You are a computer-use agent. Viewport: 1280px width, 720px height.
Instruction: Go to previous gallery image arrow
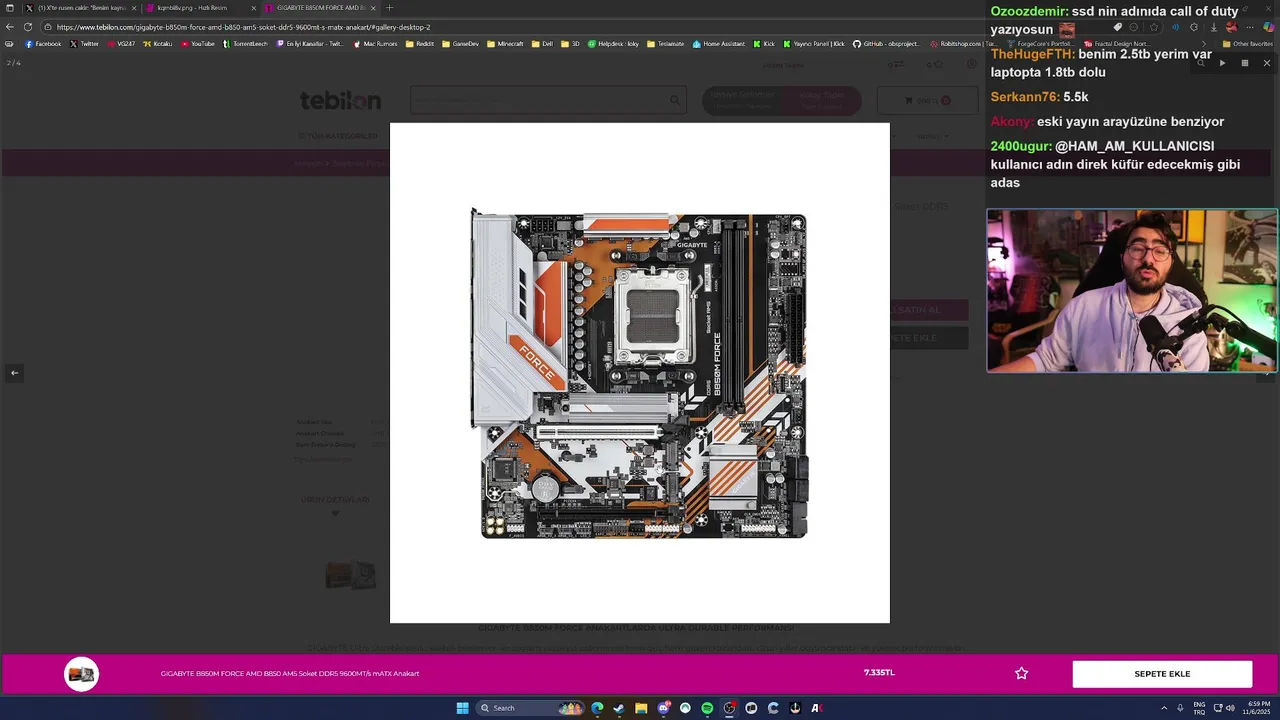[x=14, y=372]
